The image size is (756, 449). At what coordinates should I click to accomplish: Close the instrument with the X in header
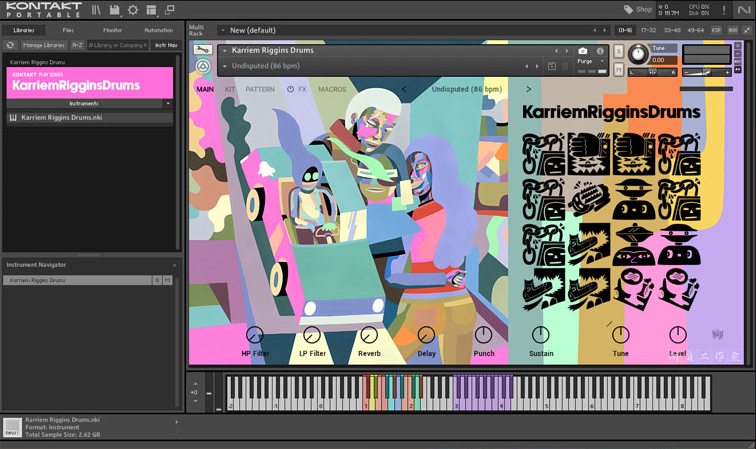(738, 46)
